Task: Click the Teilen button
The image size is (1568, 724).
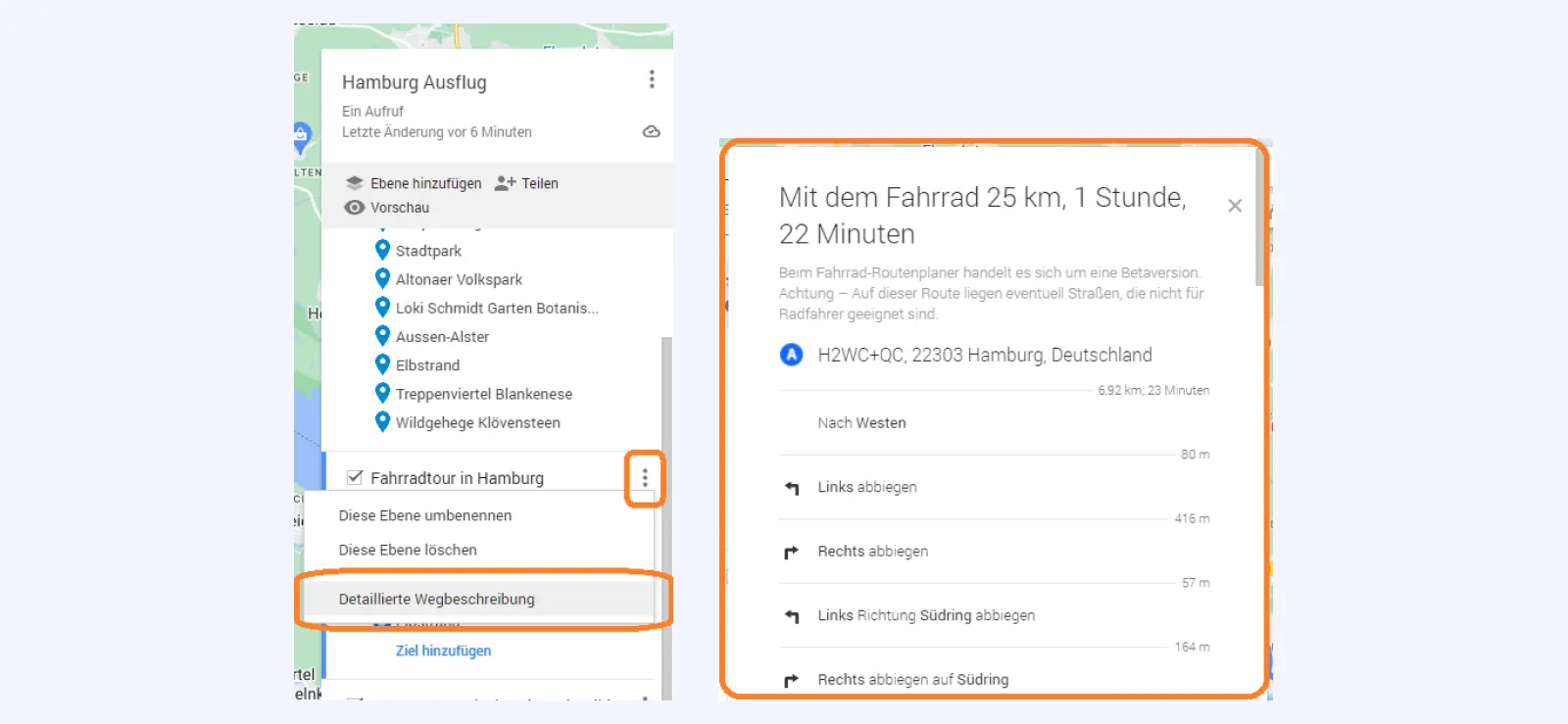Action: (x=540, y=183)
